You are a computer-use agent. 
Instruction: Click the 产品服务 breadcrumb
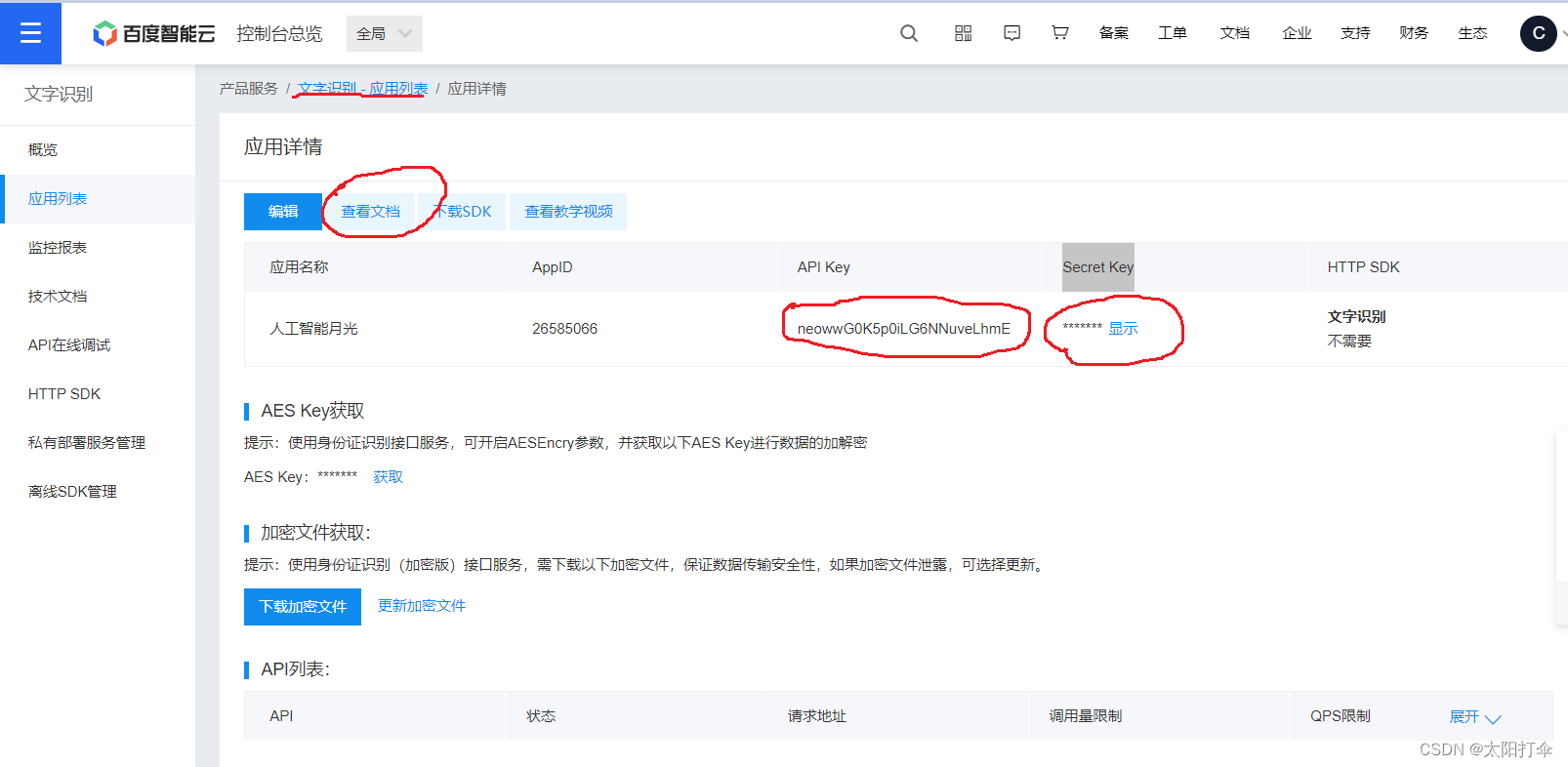point(248,89)
